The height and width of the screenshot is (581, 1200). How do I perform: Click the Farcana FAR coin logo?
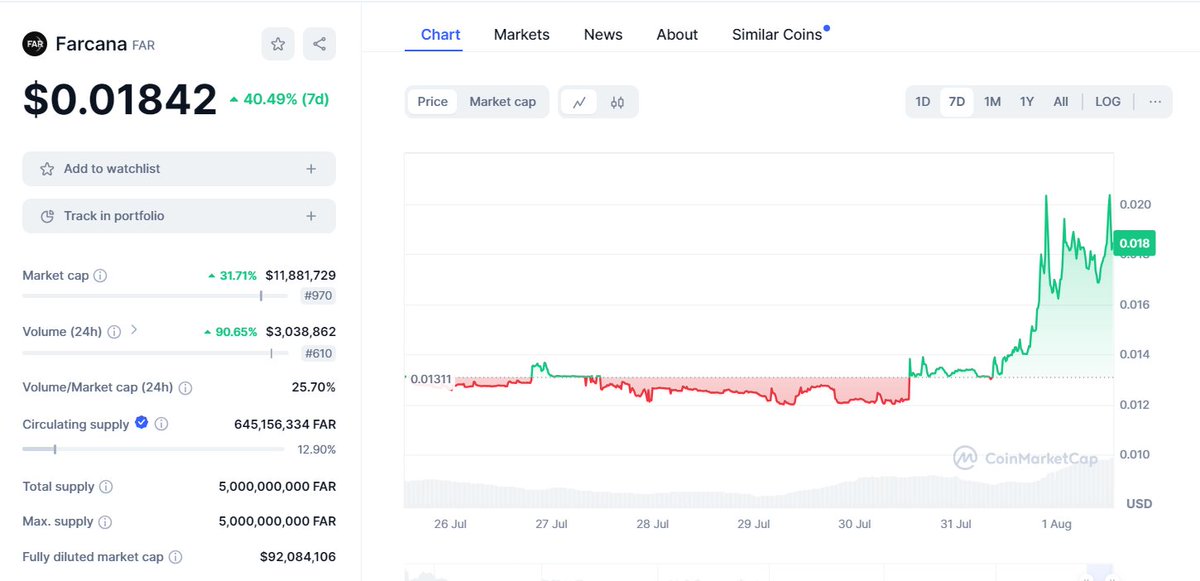35,44
